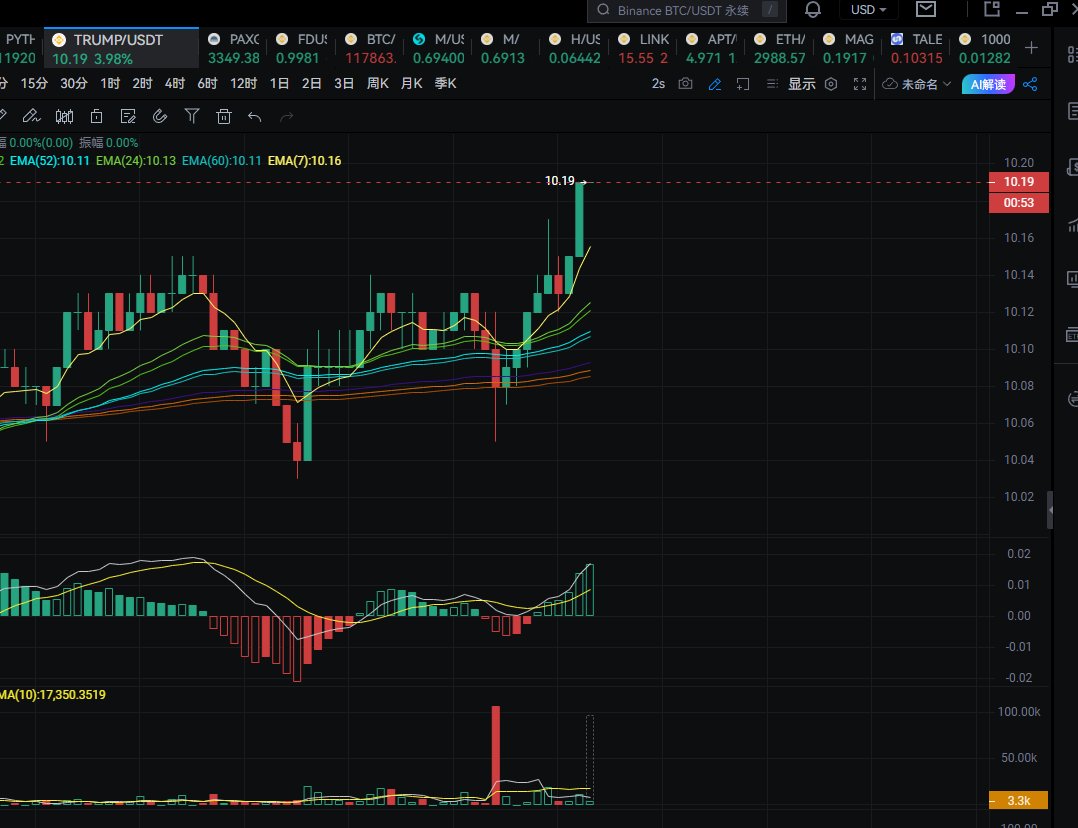Open the M/US tab priced 0.69400
Screen dimensions: 1078x828
coord(439,48)
